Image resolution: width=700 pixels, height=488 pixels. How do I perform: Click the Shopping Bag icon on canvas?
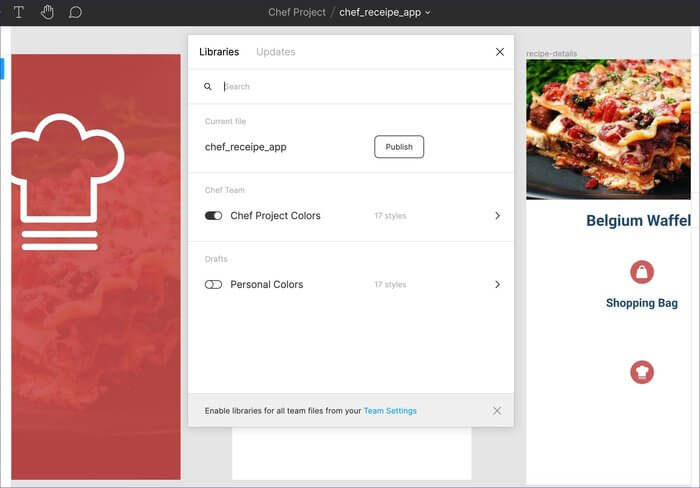642,272
